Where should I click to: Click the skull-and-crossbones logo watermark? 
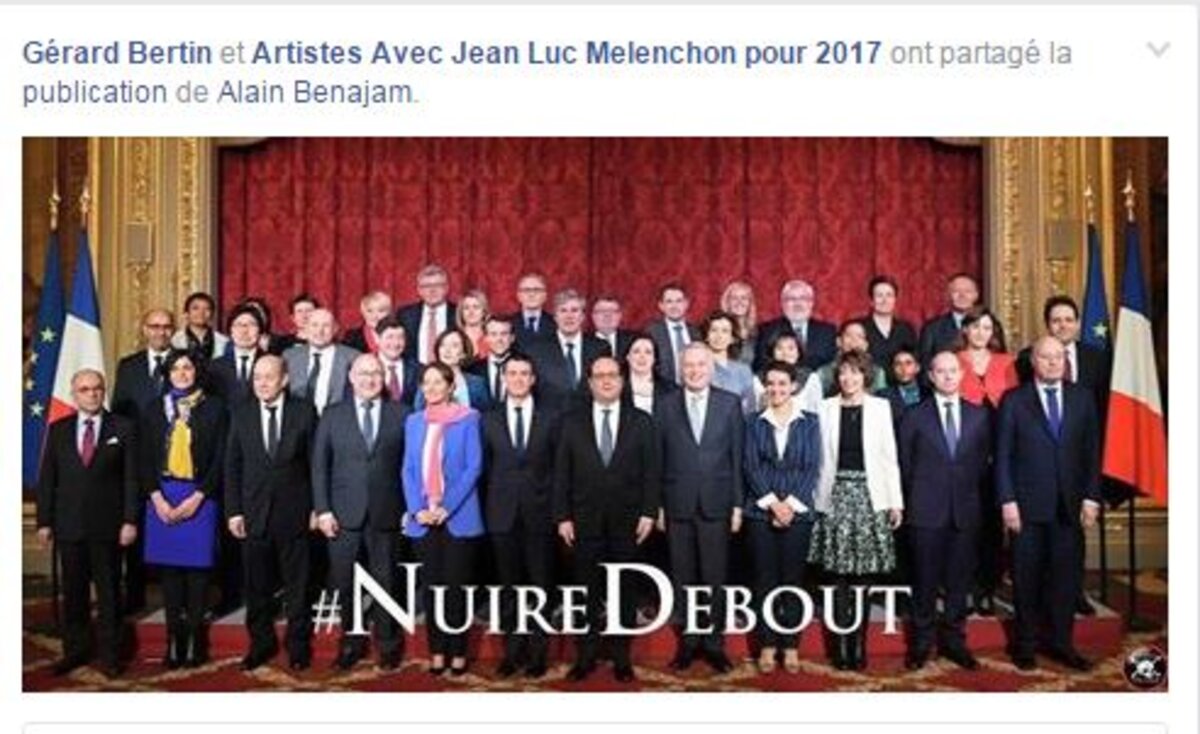(x=1143, y=666)
